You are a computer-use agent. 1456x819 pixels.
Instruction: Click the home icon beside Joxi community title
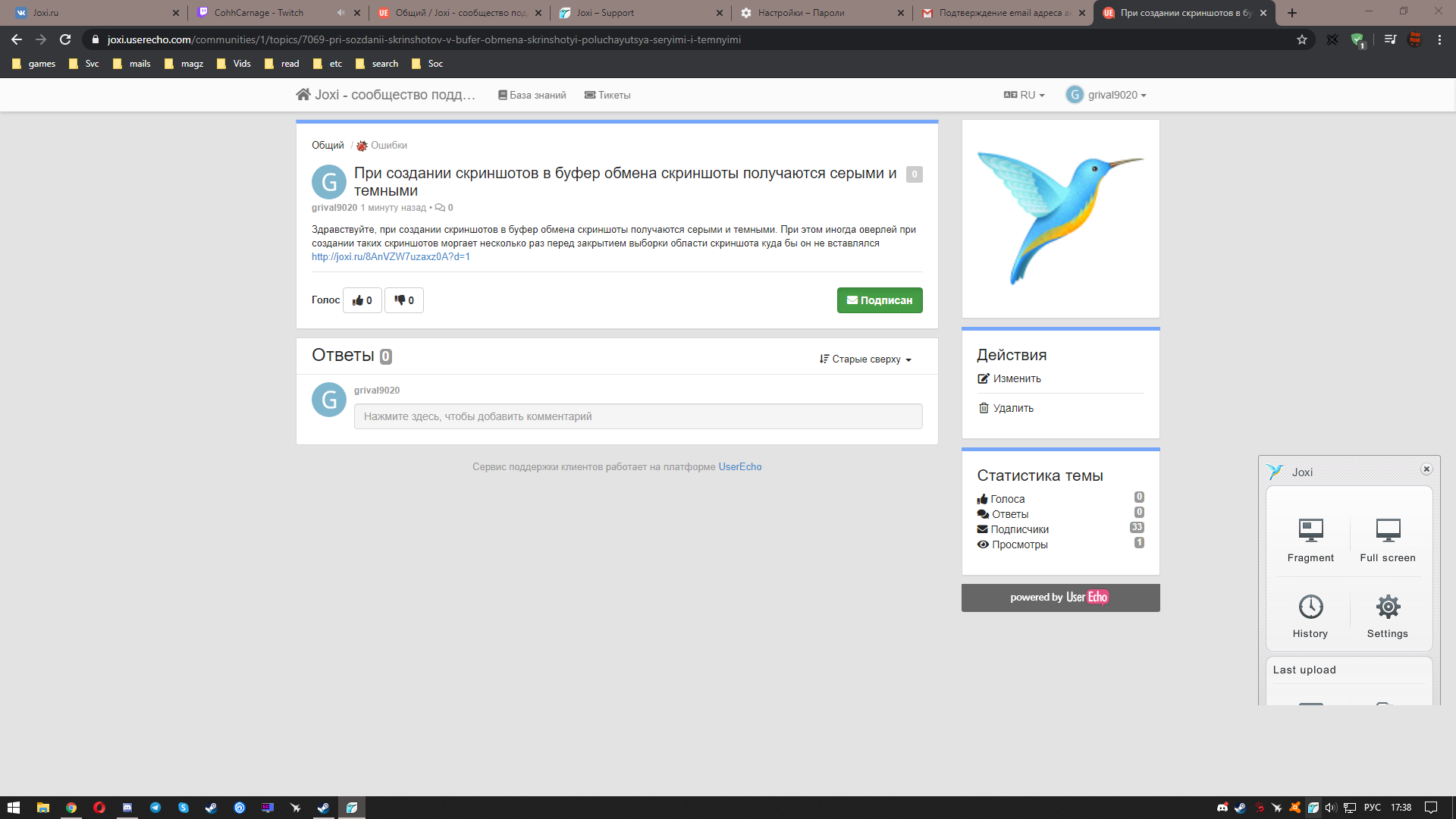coord(303,94)
